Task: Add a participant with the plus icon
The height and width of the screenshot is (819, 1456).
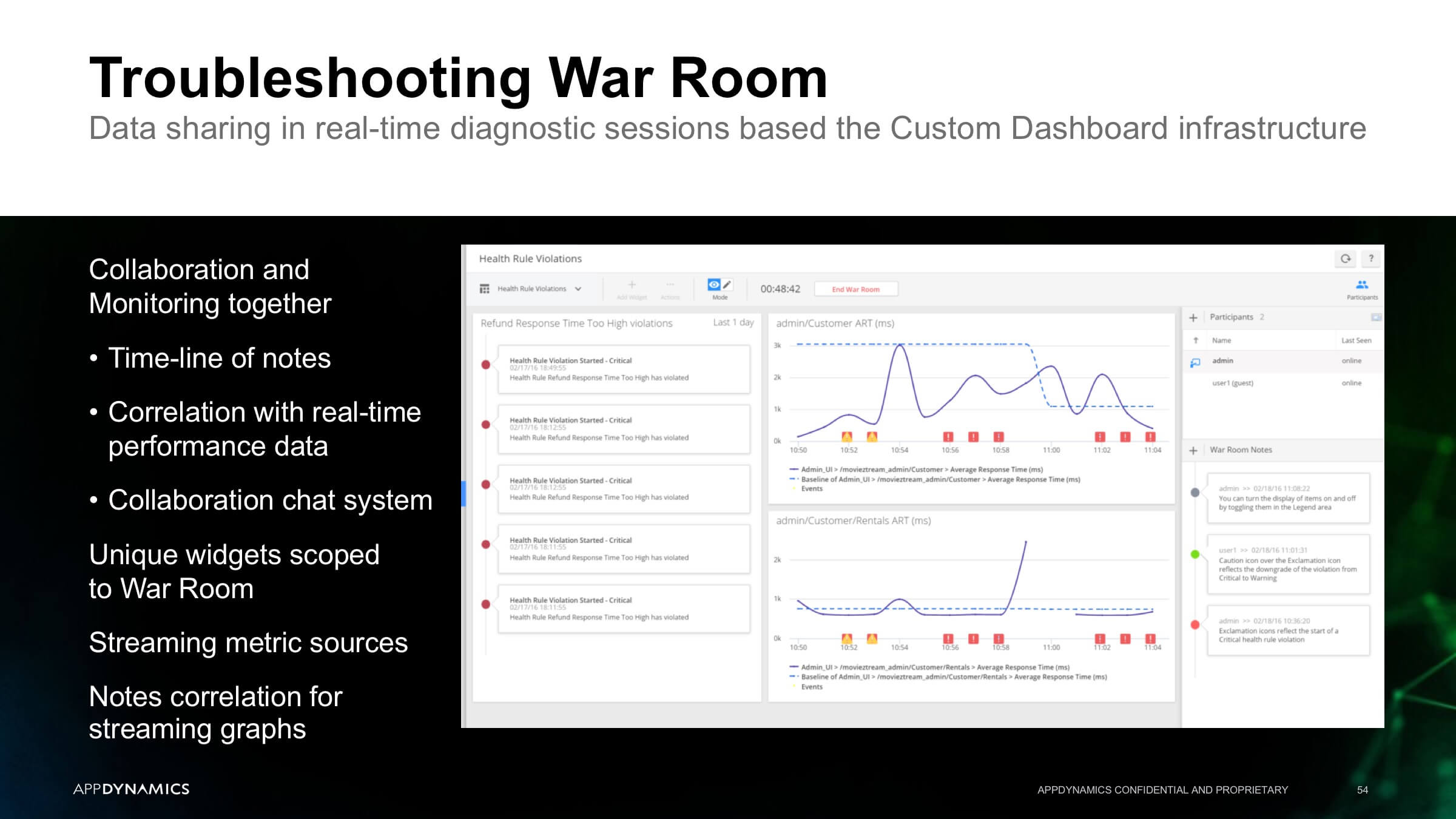Action: 1193,317
